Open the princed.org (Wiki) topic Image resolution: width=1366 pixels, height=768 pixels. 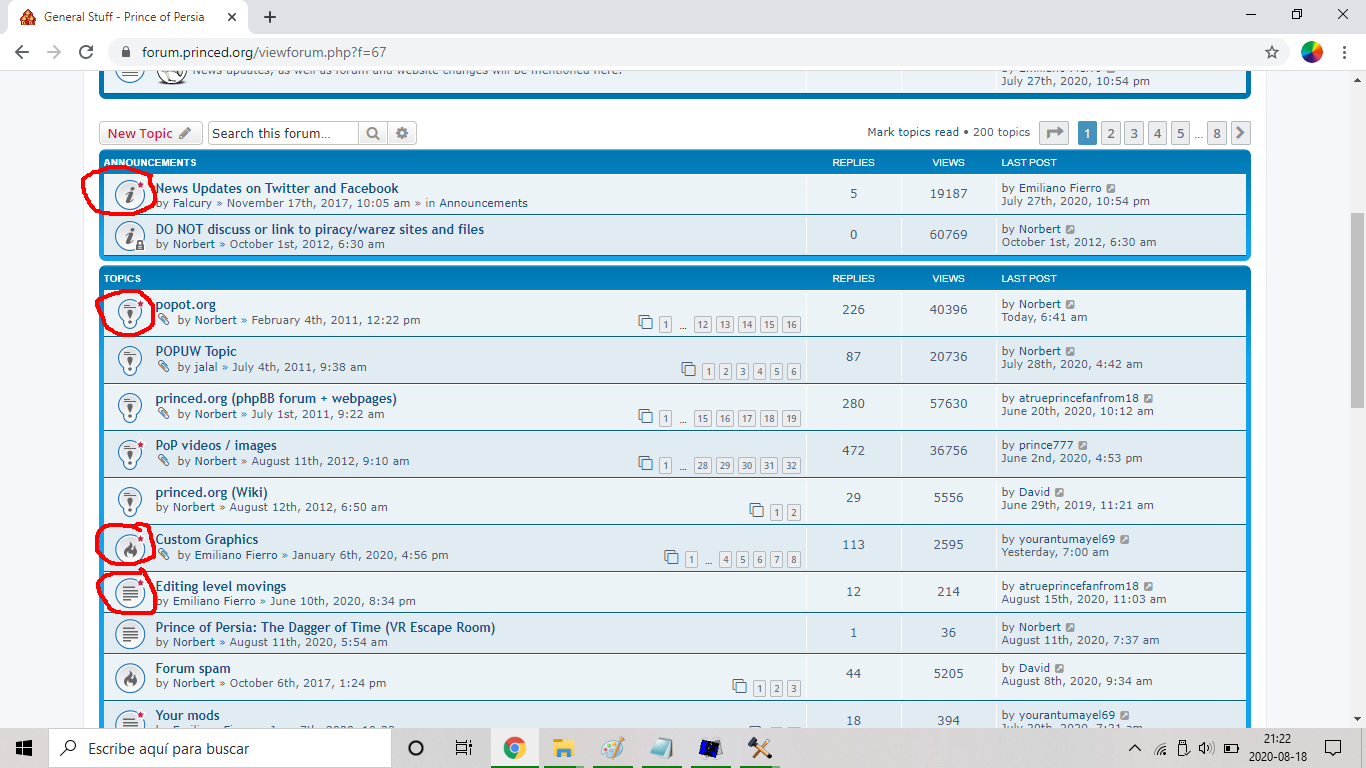click(x=211, y=492)
